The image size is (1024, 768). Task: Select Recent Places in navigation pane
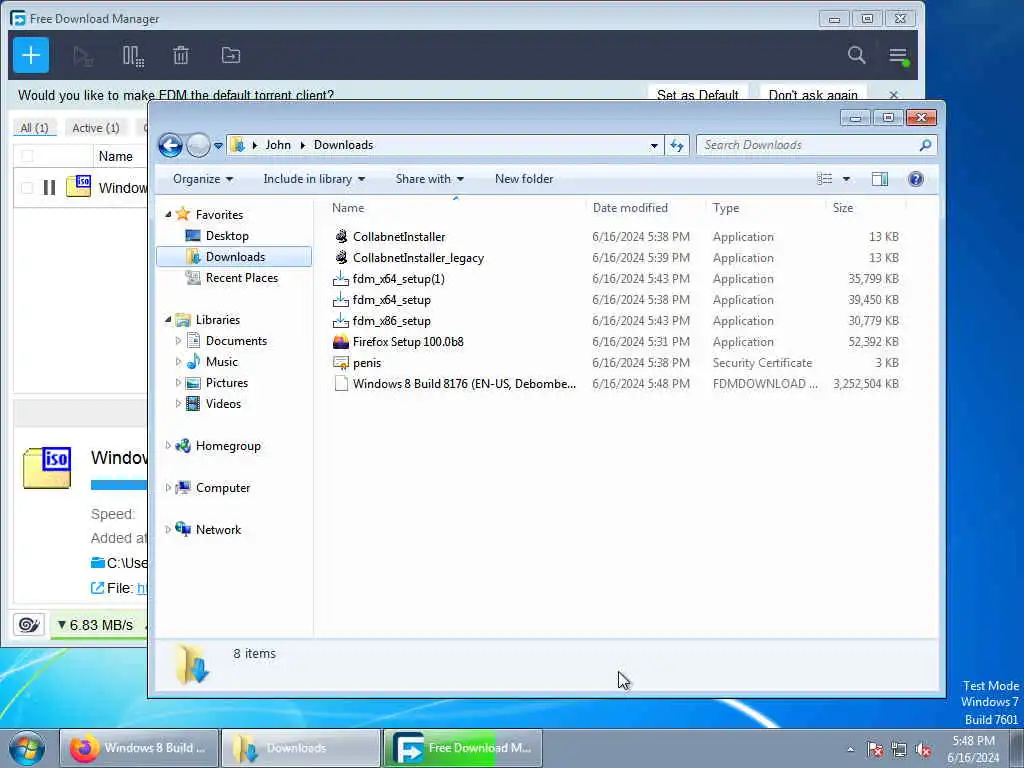tap(242, 278)
